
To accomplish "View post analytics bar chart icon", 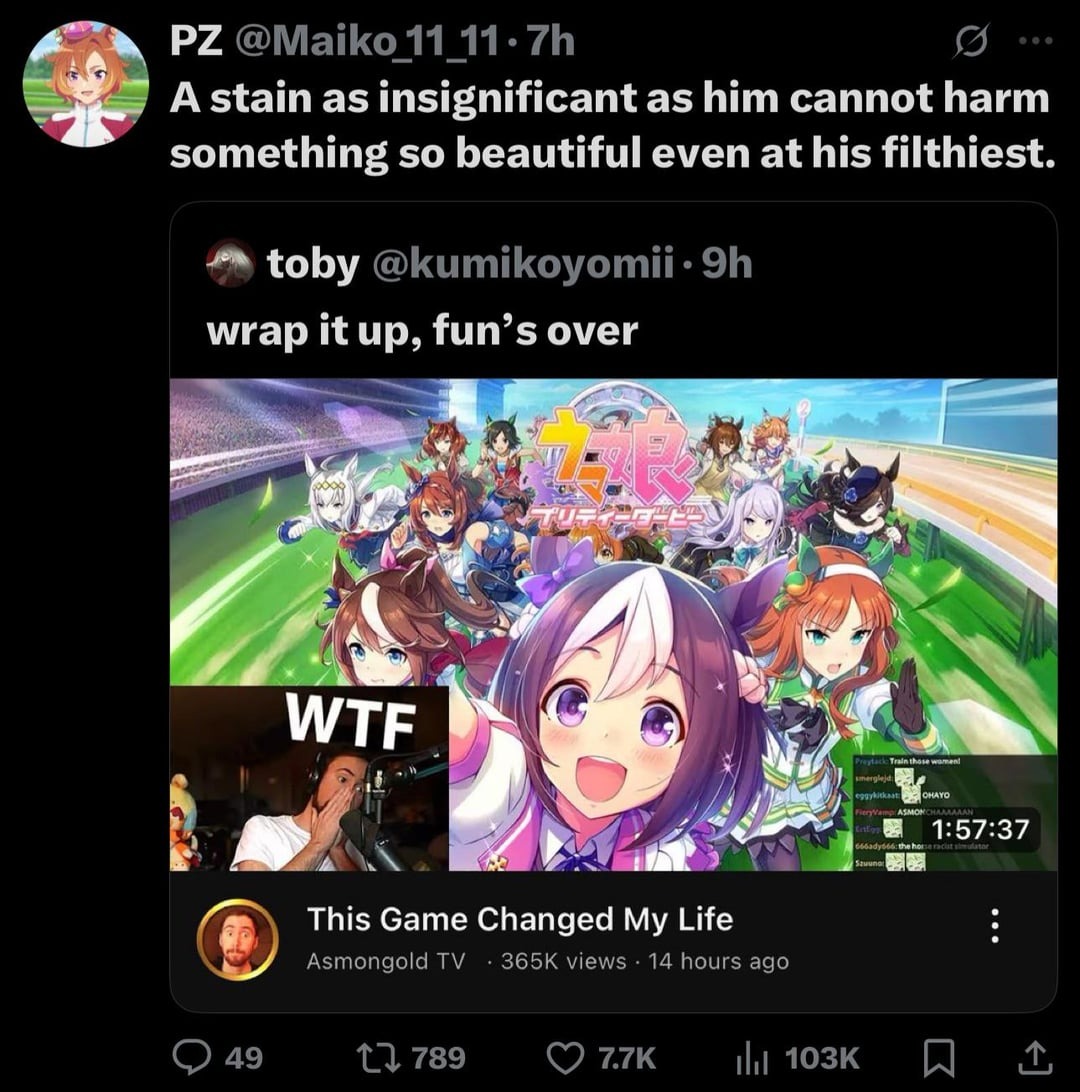I will pos(752,1058).
